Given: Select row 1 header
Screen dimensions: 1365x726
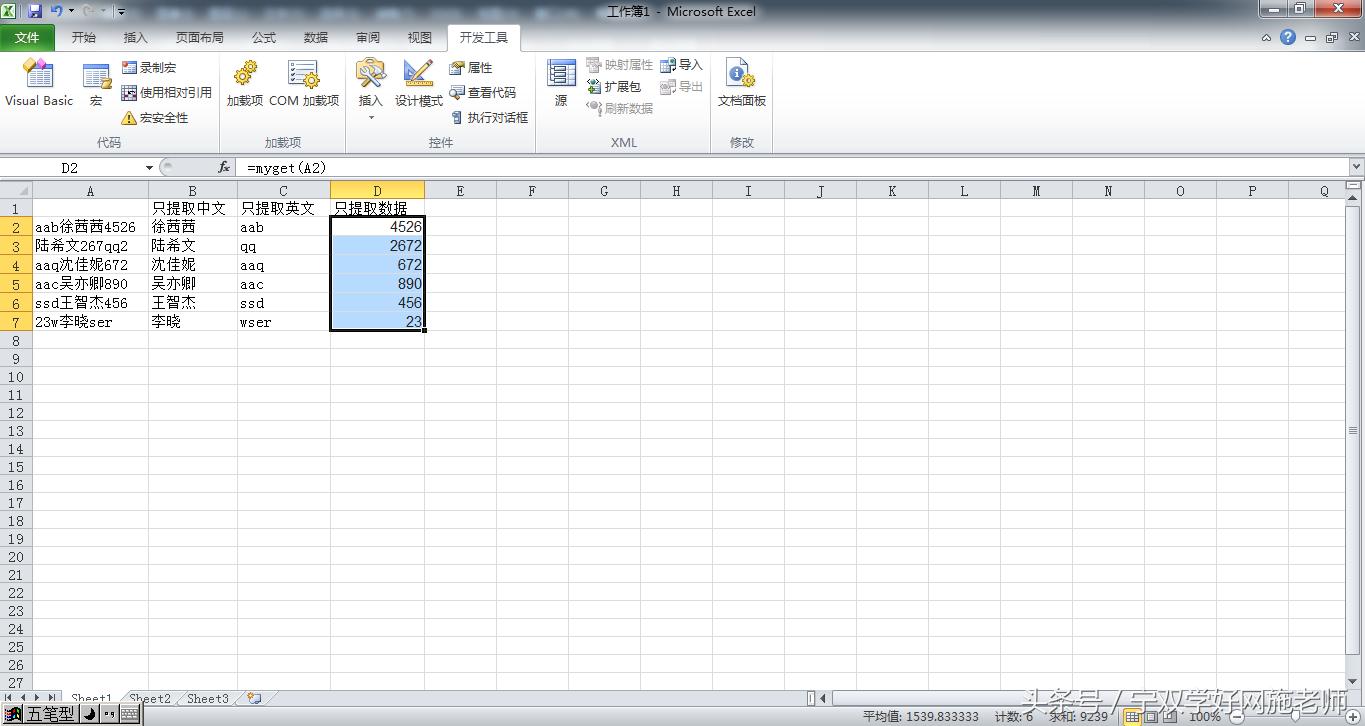Looking at the screenshot, I should [16, 209].
